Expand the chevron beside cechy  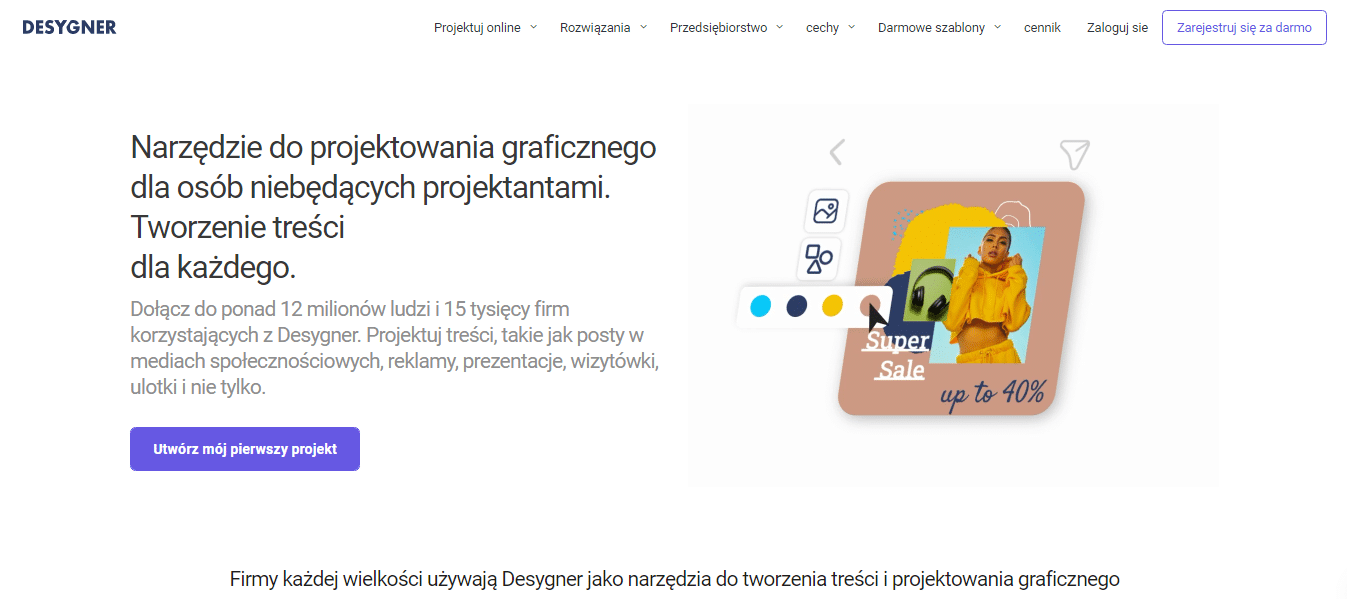click(x=851, y=27)
